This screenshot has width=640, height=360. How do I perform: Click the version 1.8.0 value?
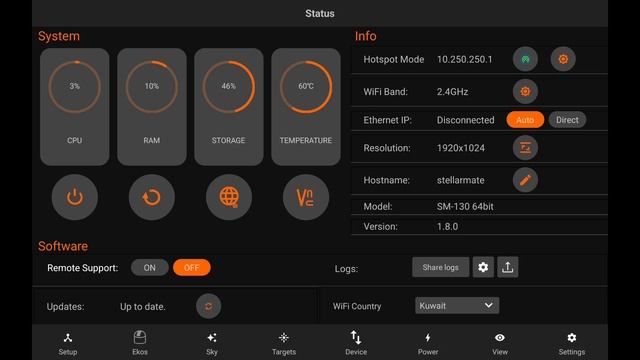pos(447,227)
